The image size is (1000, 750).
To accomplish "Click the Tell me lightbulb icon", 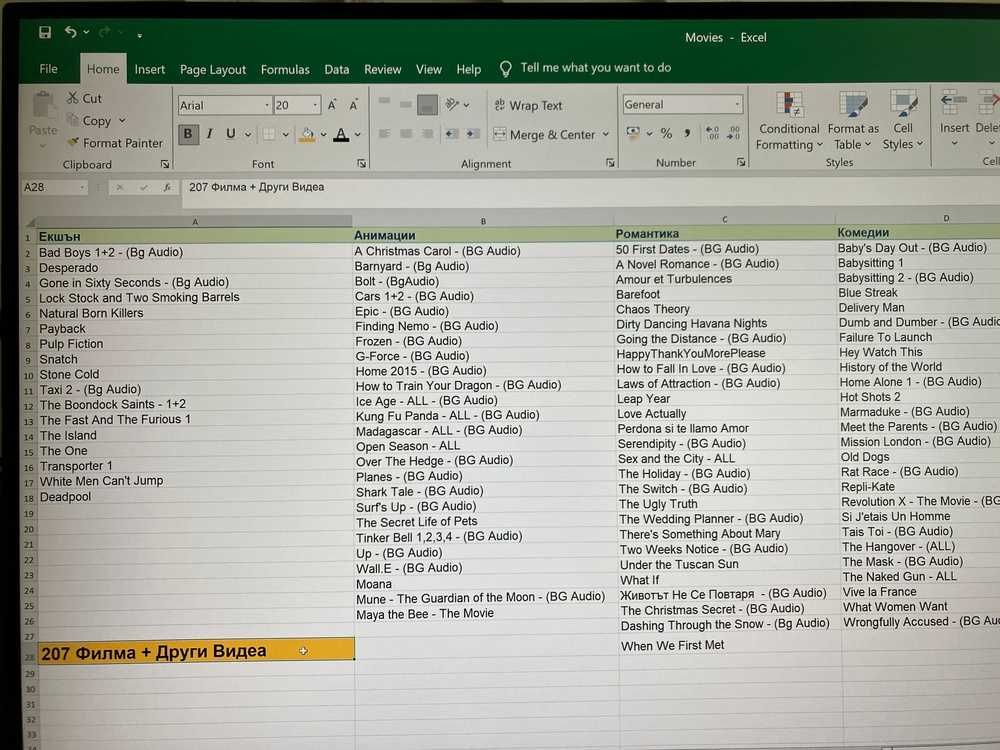I will [505, 68].
